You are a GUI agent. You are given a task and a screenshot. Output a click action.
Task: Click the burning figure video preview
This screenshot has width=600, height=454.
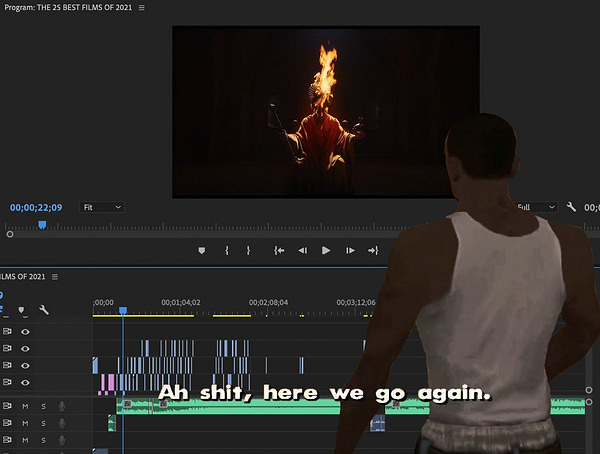[326, 112]
